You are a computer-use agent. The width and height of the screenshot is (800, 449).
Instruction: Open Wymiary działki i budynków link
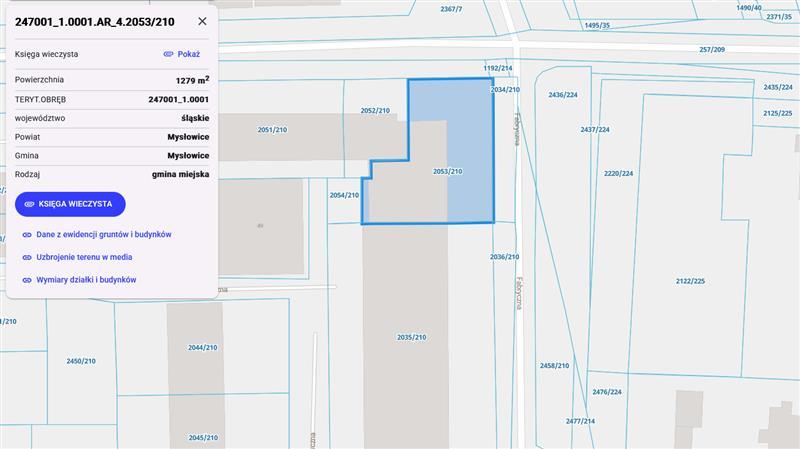click(x=86, y=280)
